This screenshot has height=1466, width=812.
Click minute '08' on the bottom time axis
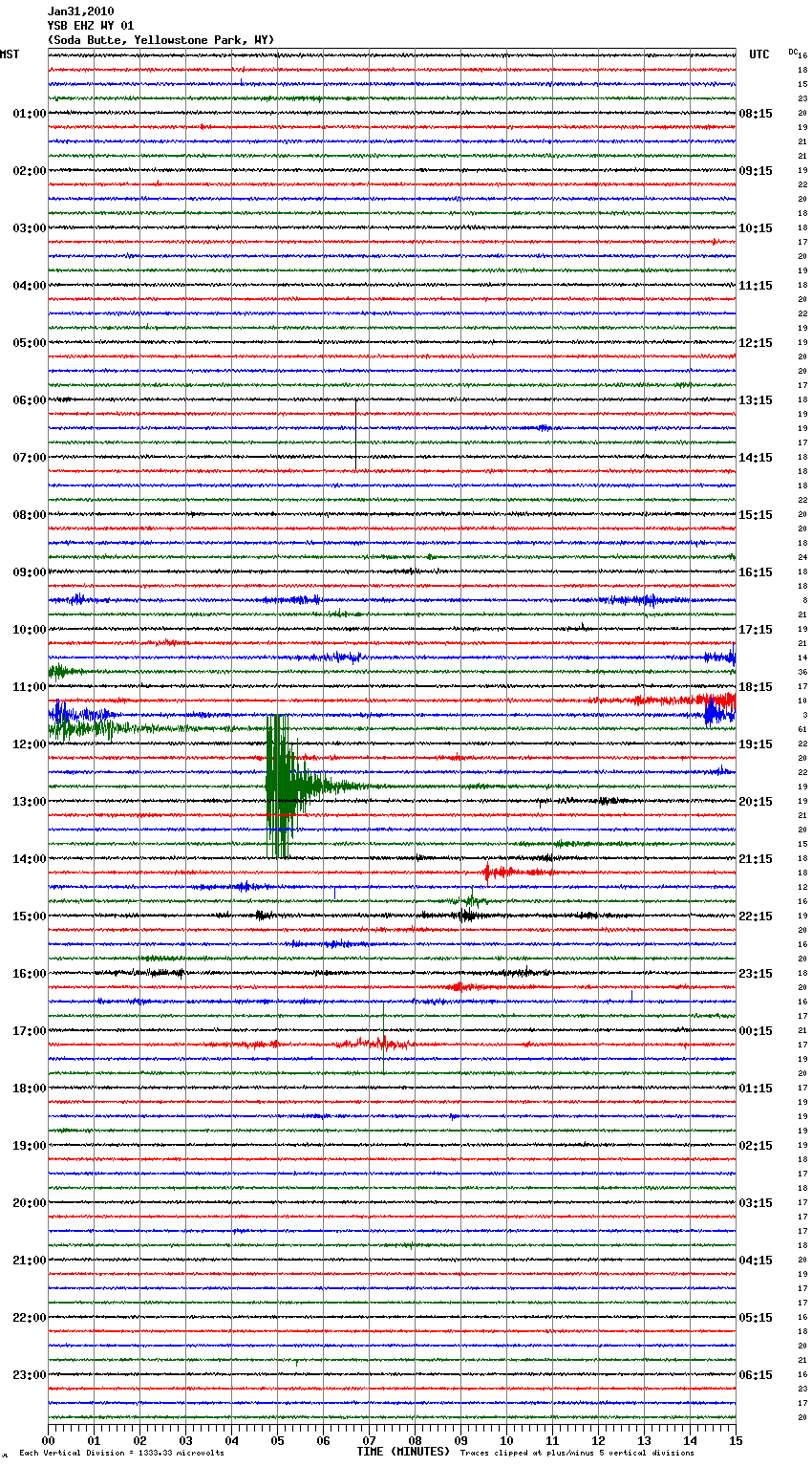tap(415, 1440)
